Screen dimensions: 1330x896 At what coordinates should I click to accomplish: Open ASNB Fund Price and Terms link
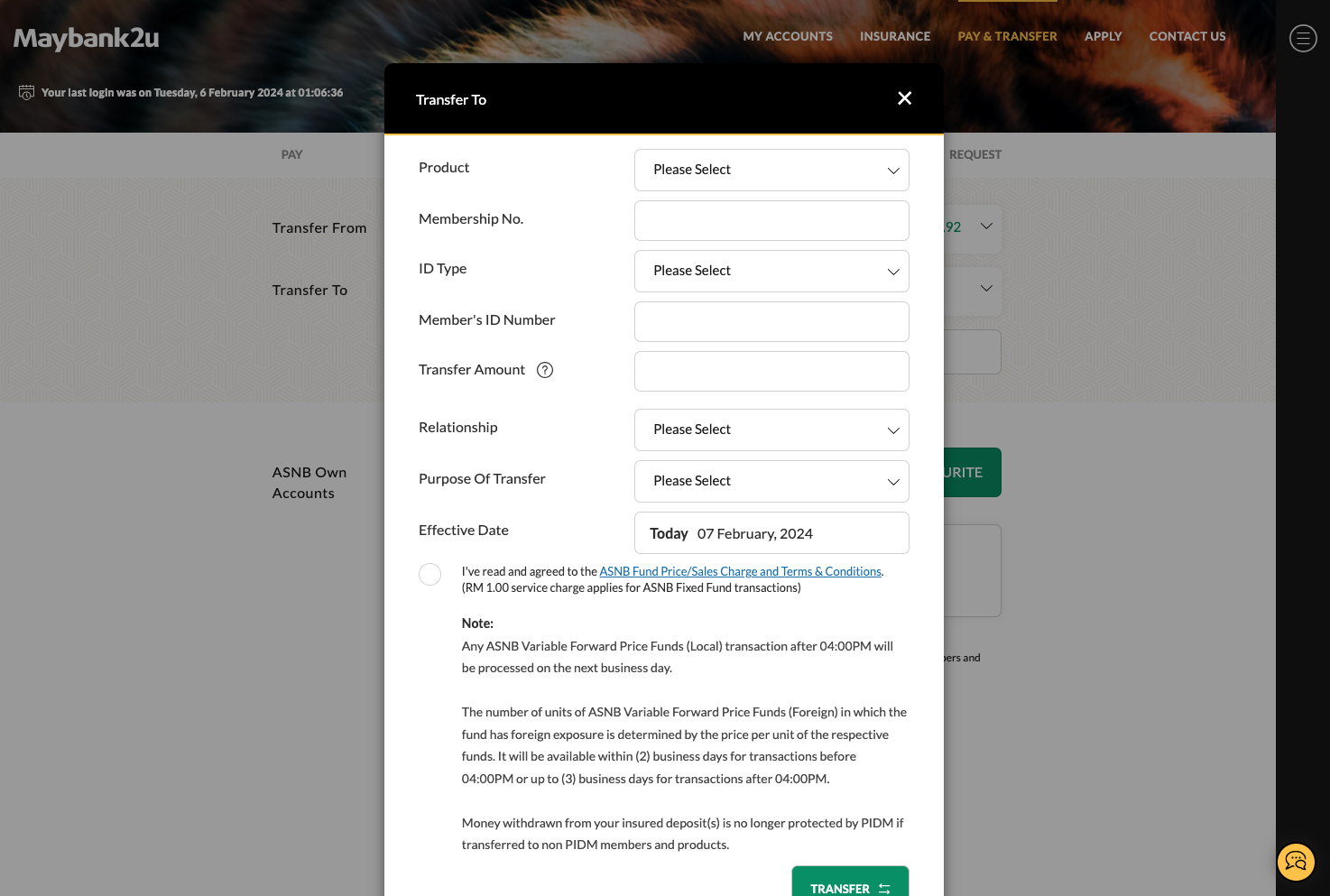[x=740, y=571]
